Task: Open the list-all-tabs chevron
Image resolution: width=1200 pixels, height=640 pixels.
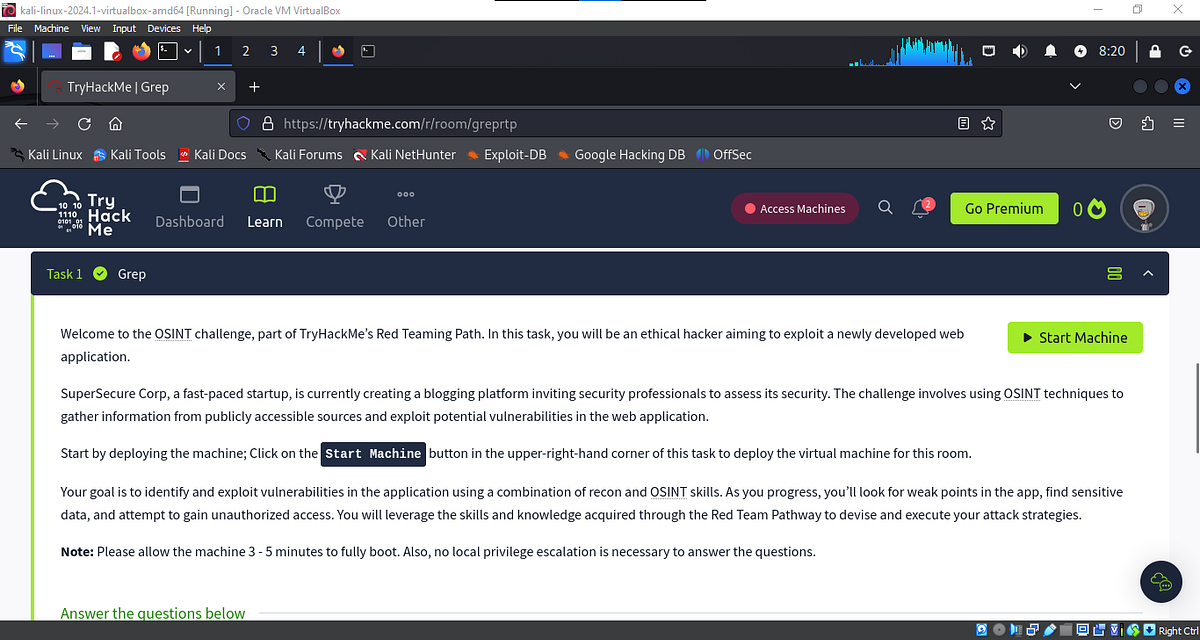Action: coord(1075,87)
